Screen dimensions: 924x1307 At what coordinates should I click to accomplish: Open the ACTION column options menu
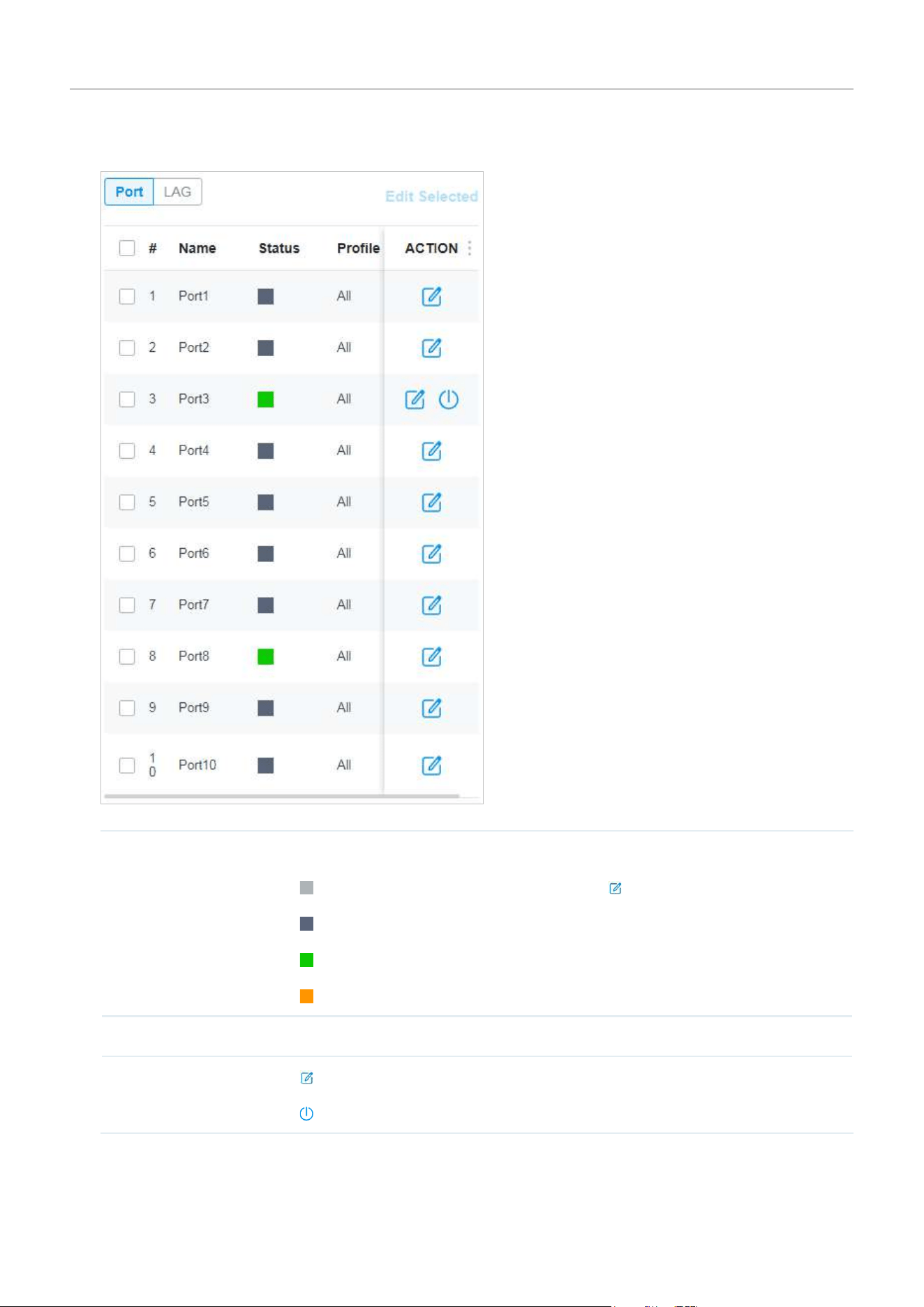[470, 248]
